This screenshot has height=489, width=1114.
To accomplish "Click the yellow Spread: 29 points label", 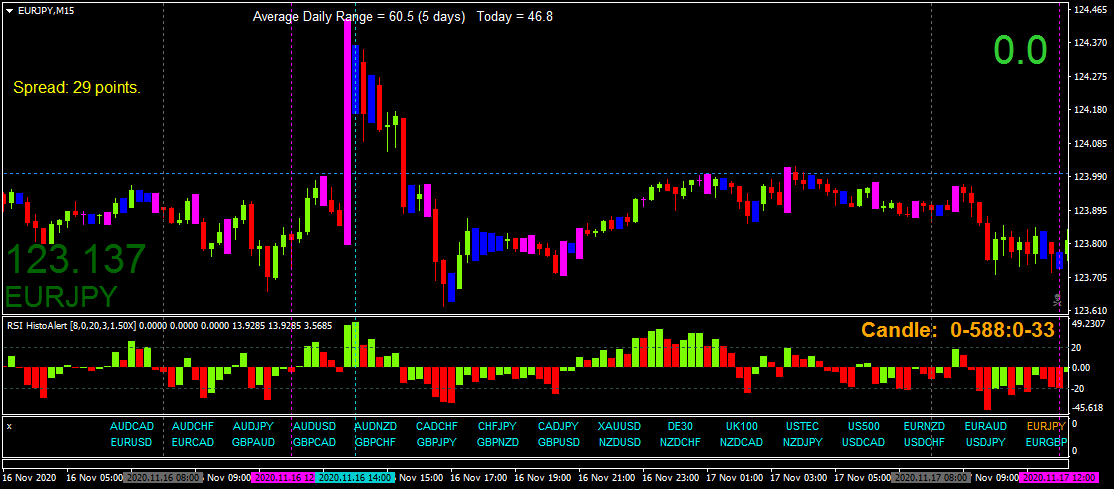I will pyautogui.click(x=77, y=88).
